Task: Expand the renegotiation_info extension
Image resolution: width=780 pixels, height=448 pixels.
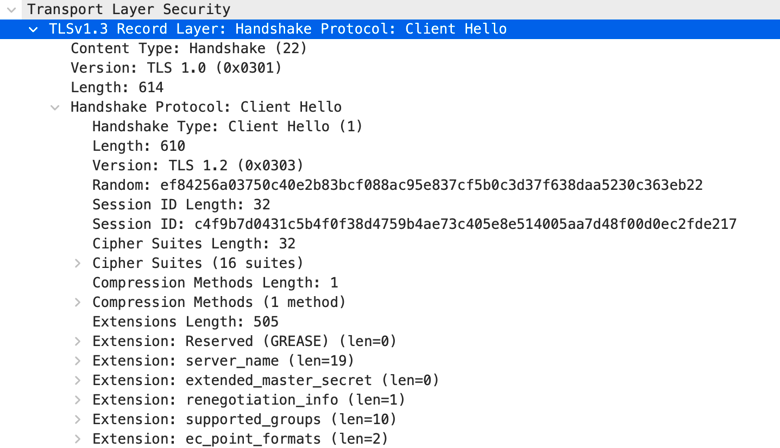Action: pos(78,400)
